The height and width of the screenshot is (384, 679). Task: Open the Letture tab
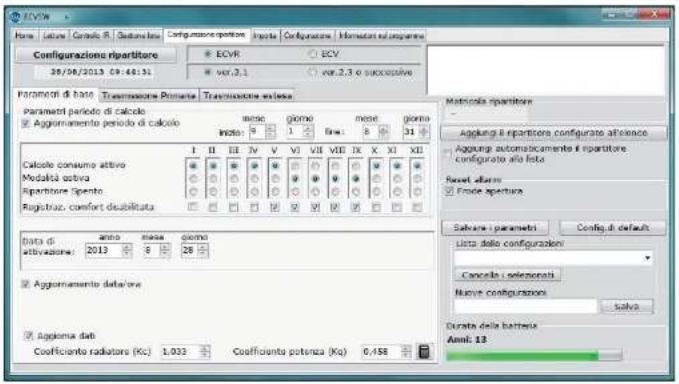point(54,35)
